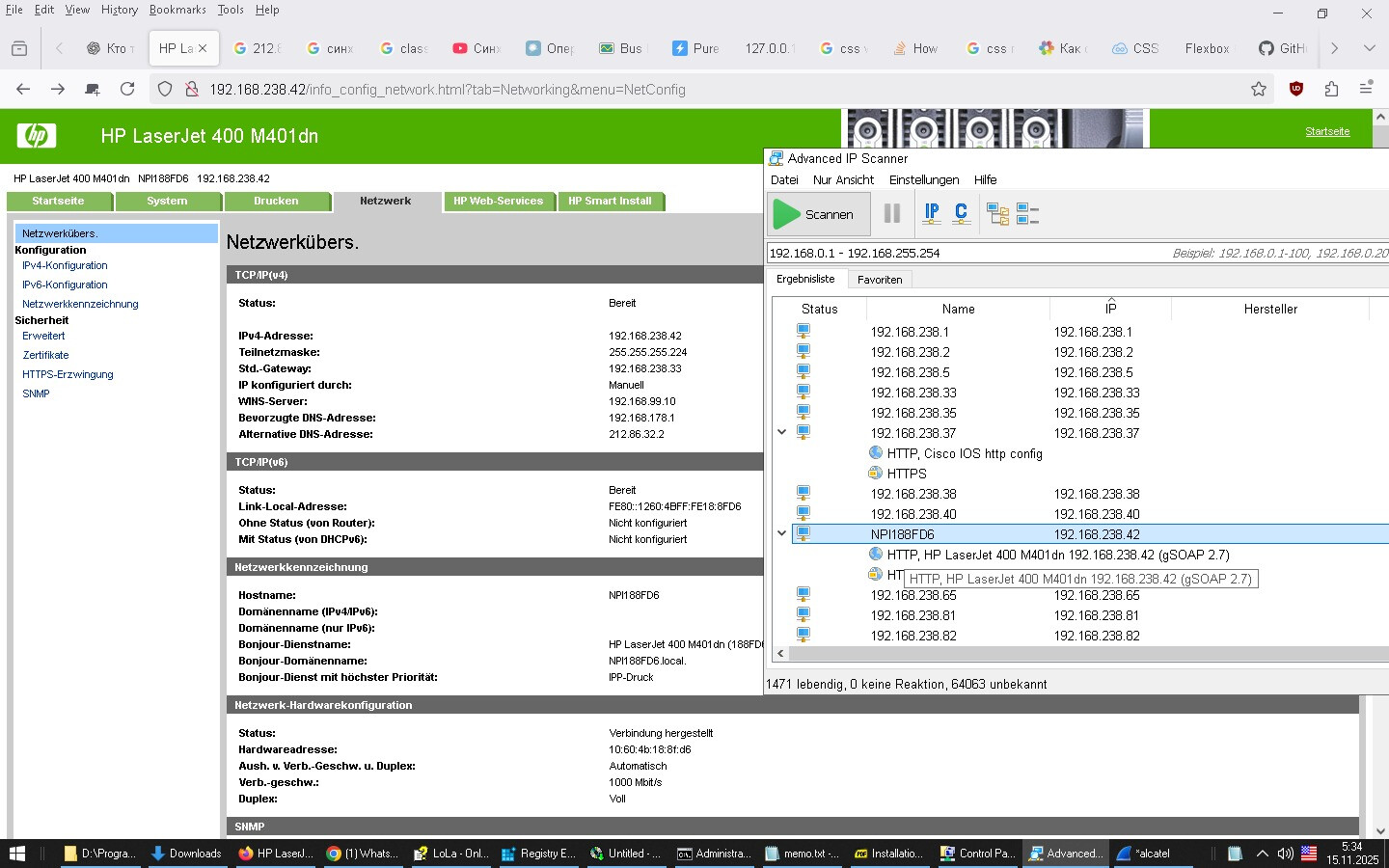Open Registry Editor from the taskbar

pyautogui.click(x=538, y=854)
